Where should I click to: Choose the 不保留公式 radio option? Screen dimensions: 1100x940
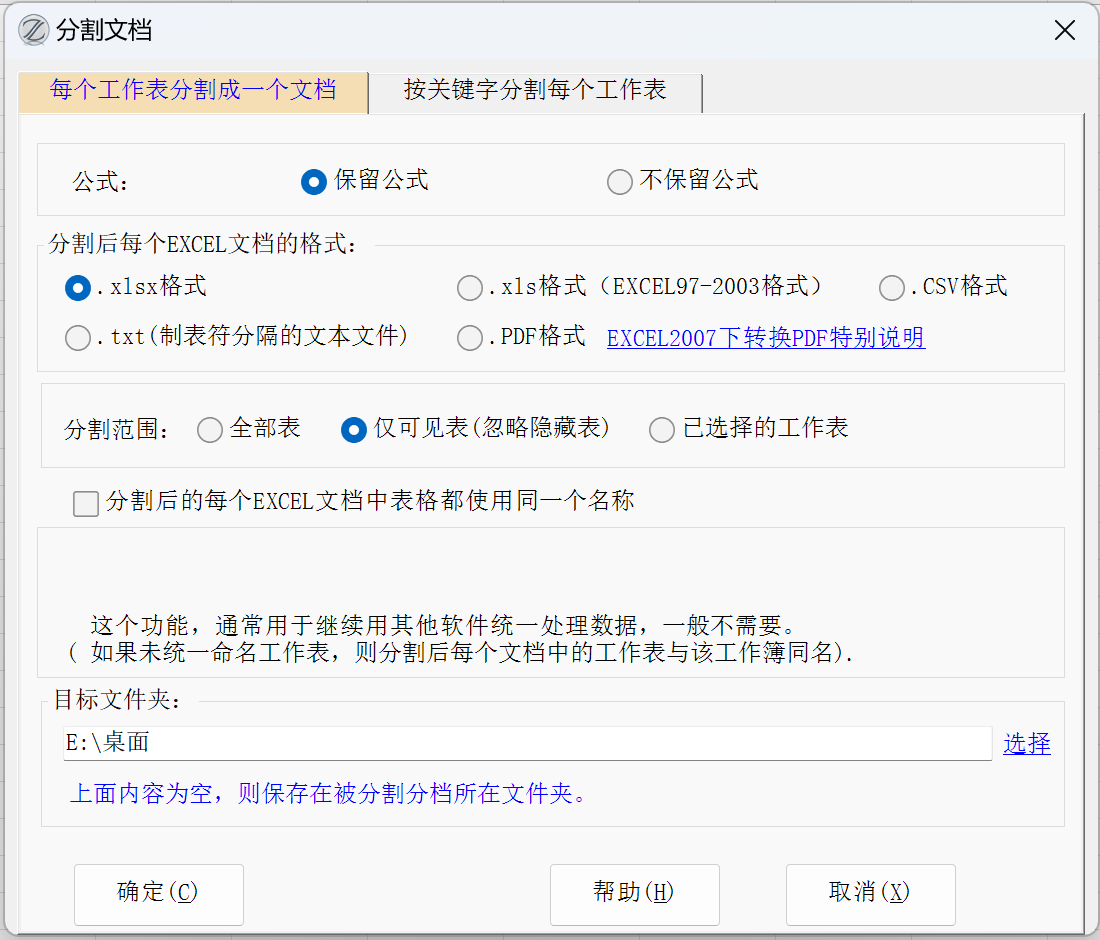click(x=620, y=181)
